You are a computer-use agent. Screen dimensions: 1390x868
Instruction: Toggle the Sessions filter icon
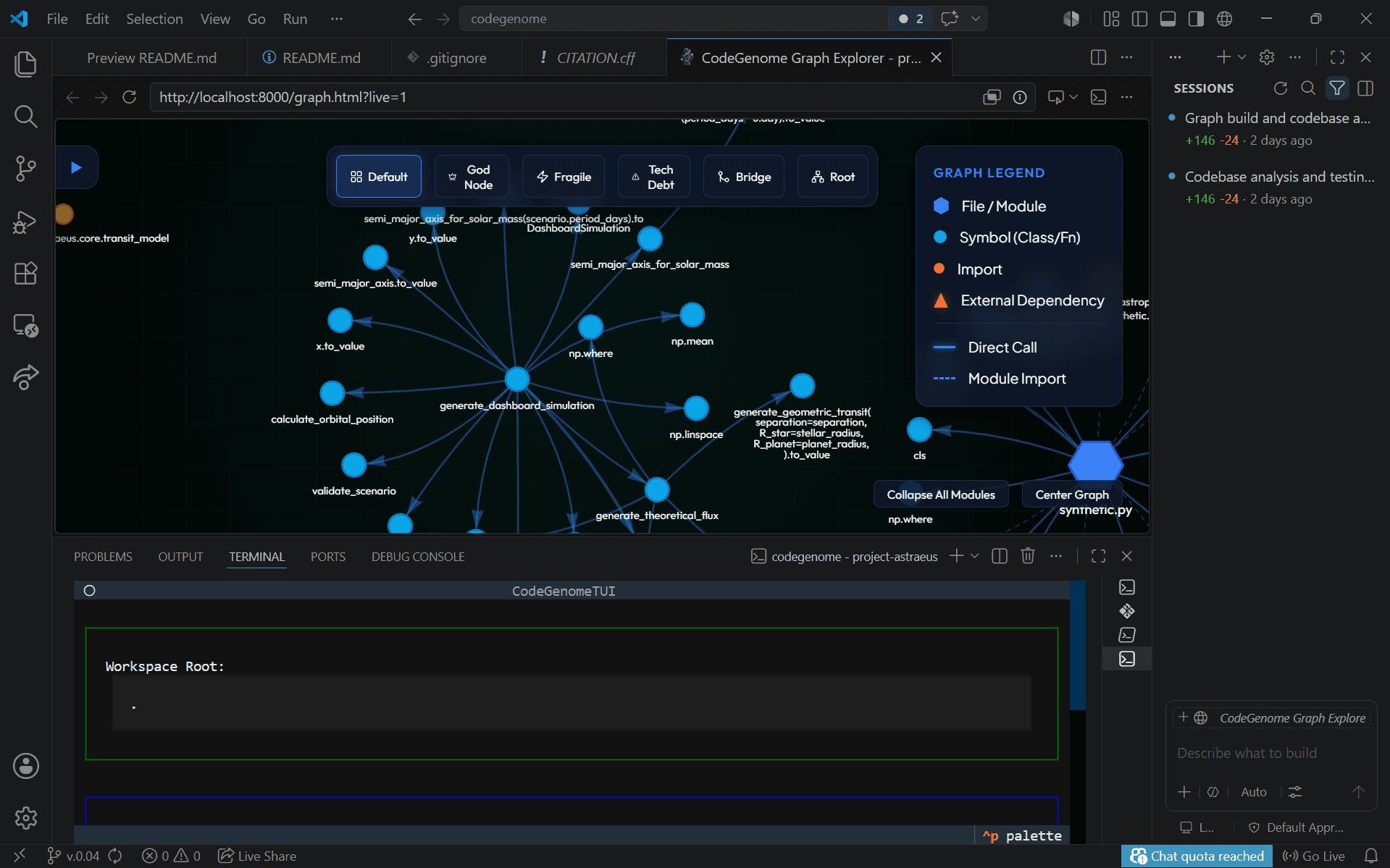coord(1337,88)
